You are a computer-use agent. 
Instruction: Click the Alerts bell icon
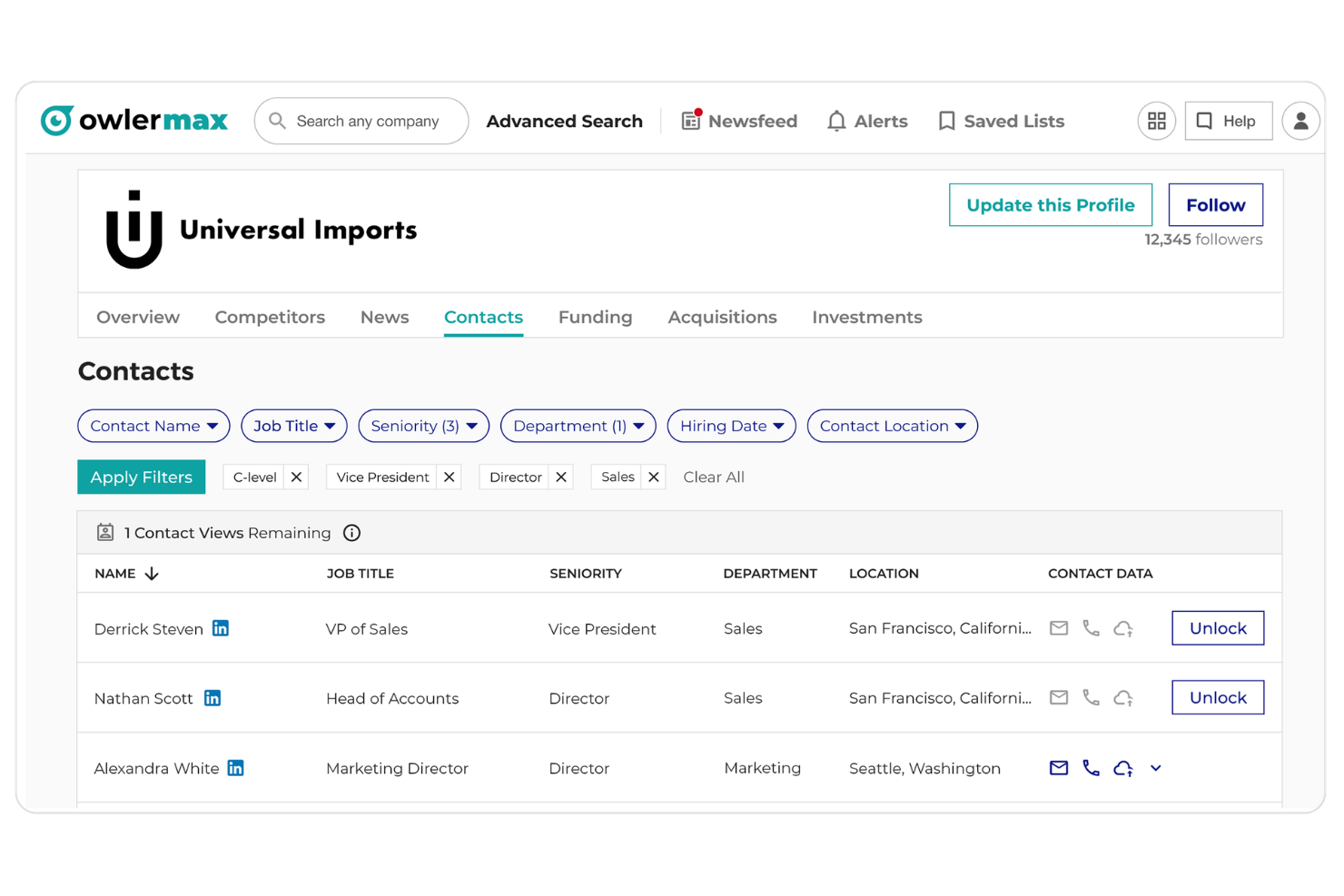837,120
